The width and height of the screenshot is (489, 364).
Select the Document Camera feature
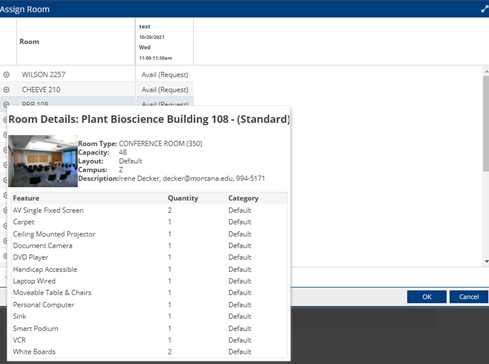tap(149, 246)
